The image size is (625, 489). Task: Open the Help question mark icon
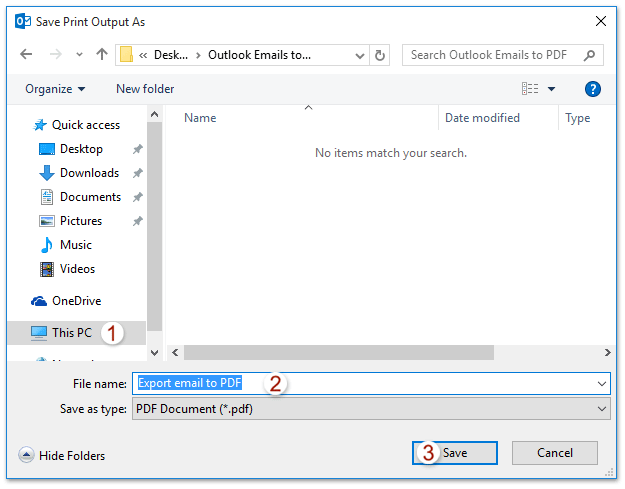592,89
